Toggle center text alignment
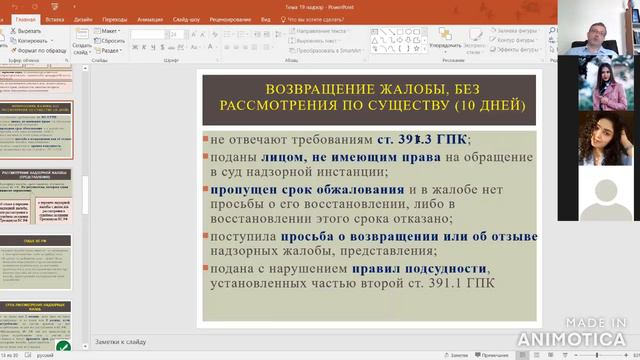 coord(236,47)
